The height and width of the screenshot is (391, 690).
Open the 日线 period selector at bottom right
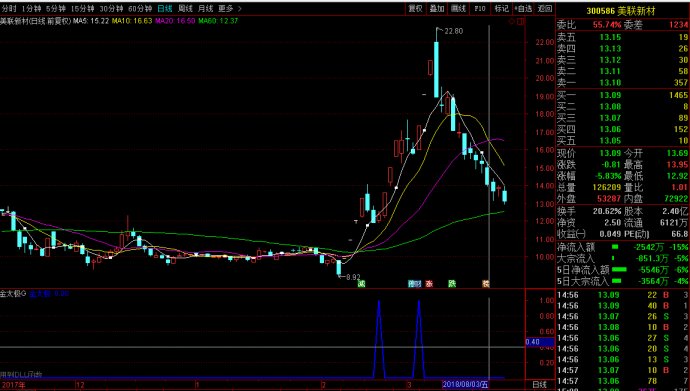pos(540,385)
